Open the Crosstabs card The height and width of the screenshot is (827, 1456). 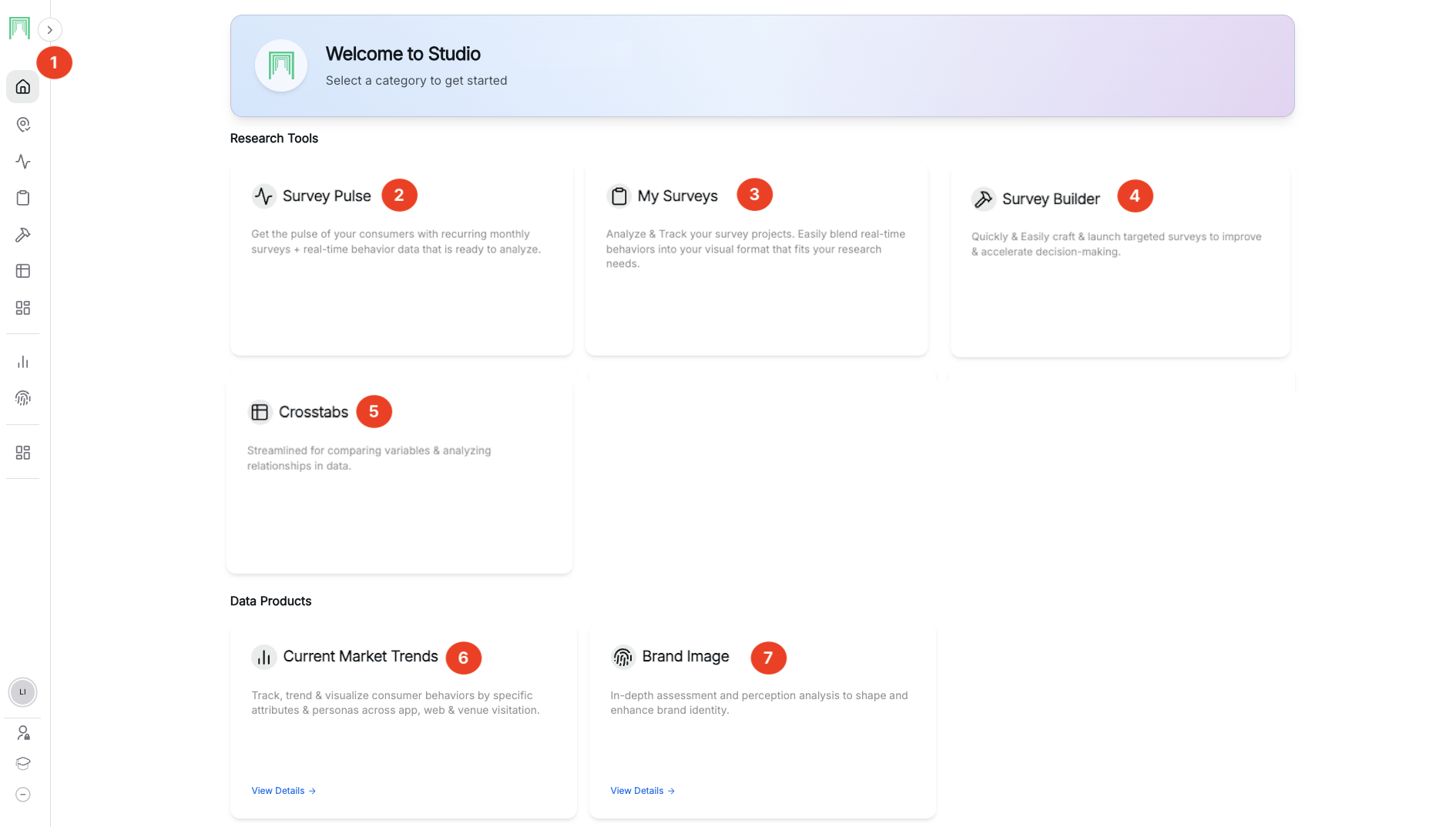pyautogui.click(x=313, y=413)
